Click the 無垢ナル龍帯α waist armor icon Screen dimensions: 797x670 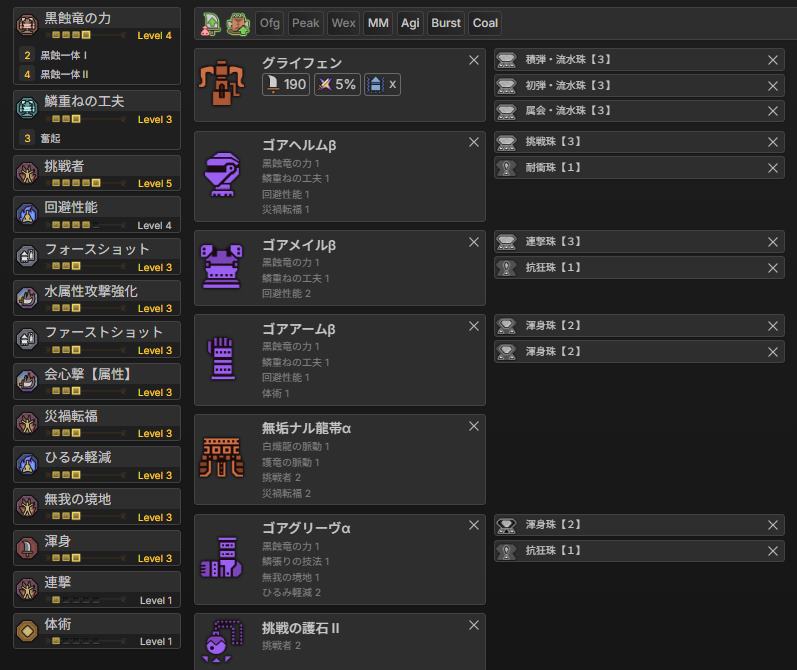[221, 458]
